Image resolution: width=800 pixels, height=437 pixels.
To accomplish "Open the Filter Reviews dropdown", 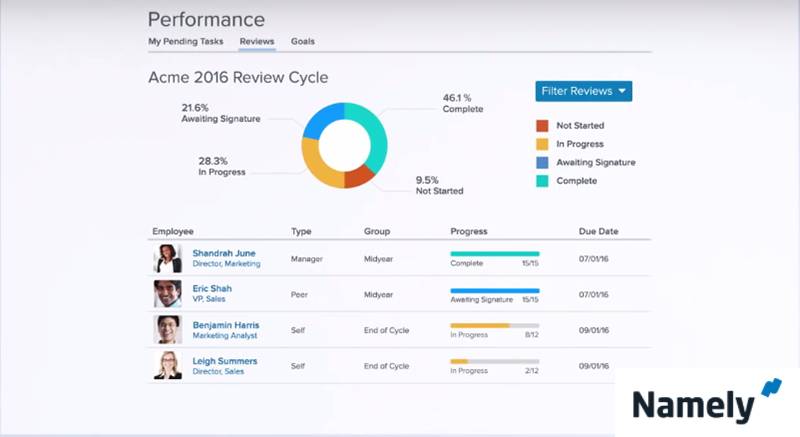I will 583,91.
